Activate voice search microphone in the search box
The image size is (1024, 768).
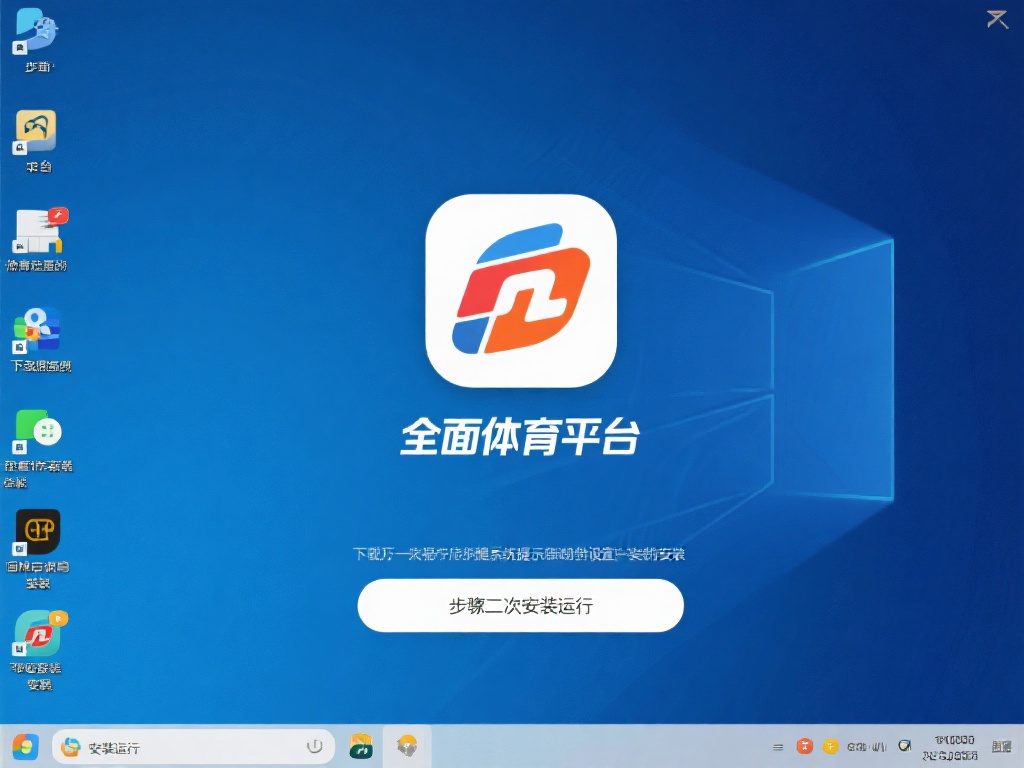coord(312,746)
